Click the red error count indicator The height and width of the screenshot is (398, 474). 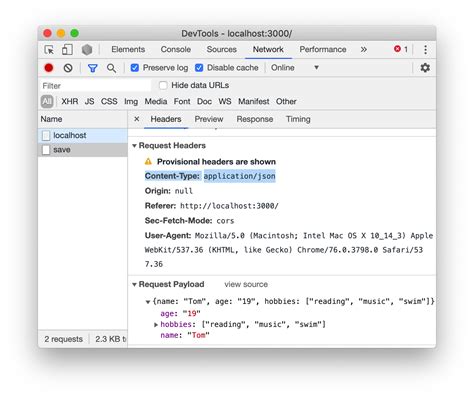coord(401,49)
